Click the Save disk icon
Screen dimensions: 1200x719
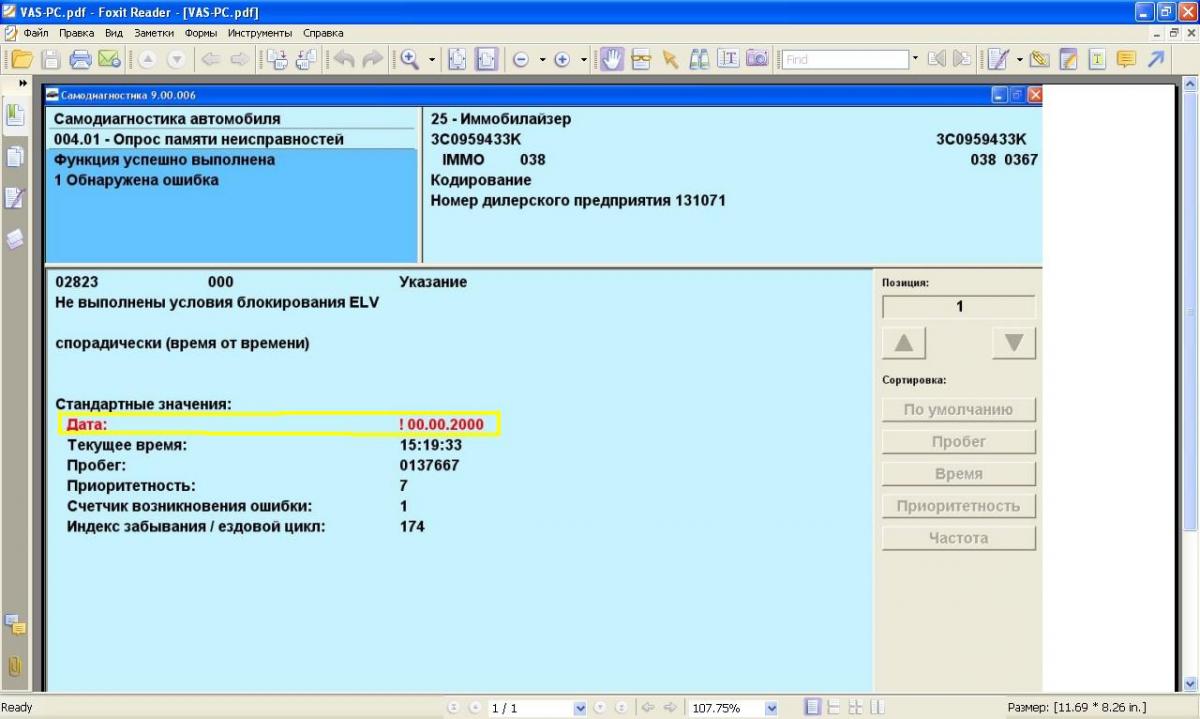(52, 59)
